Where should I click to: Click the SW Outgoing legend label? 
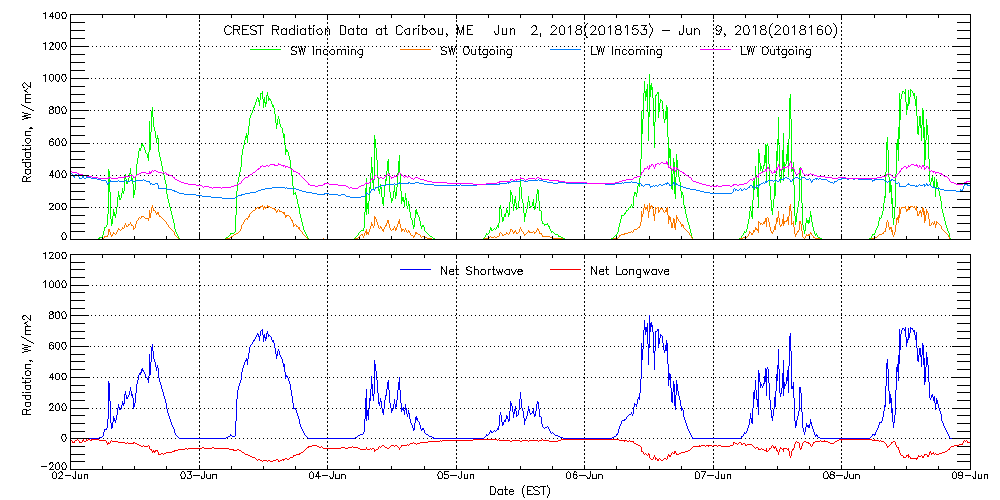[x=477, y=51]
